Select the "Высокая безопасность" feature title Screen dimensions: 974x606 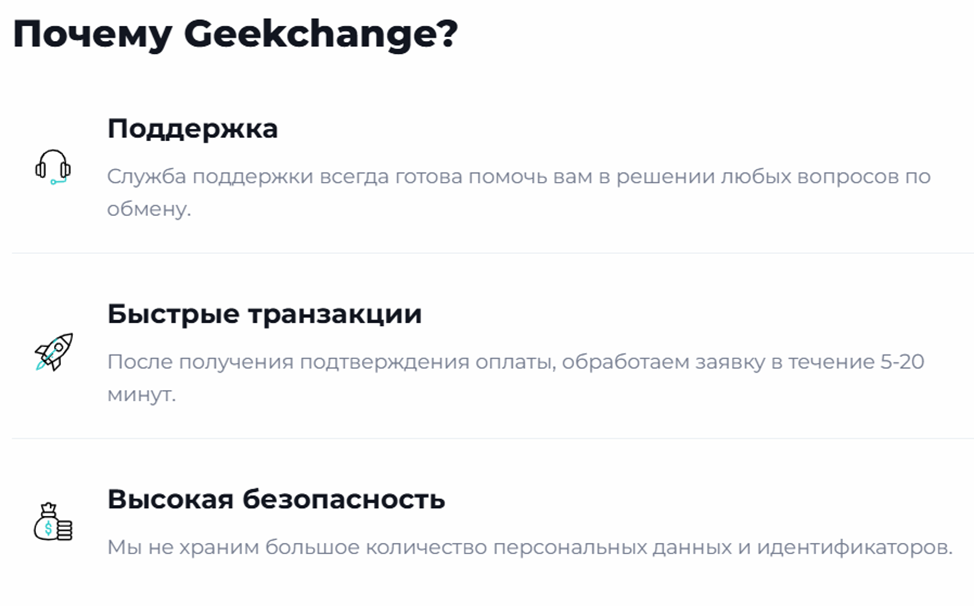276,499
